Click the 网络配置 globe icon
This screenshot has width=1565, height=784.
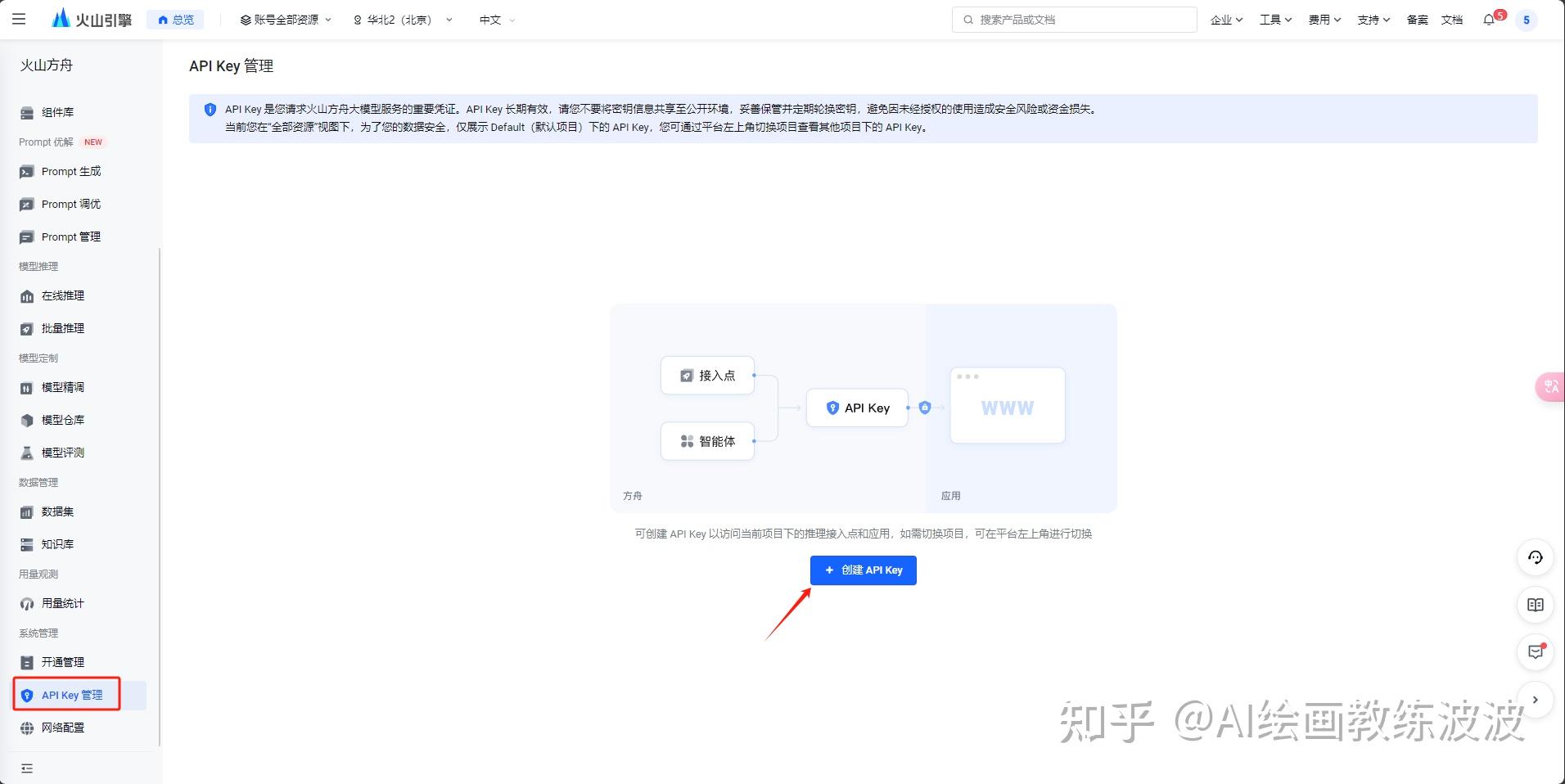click(x=27, y=728)
